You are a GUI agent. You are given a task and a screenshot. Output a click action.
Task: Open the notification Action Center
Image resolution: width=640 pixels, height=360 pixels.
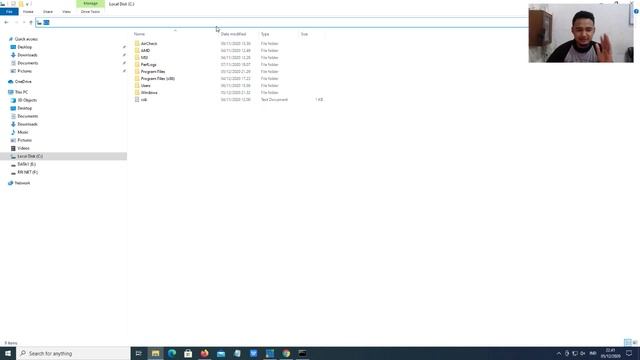pos(629,353)
